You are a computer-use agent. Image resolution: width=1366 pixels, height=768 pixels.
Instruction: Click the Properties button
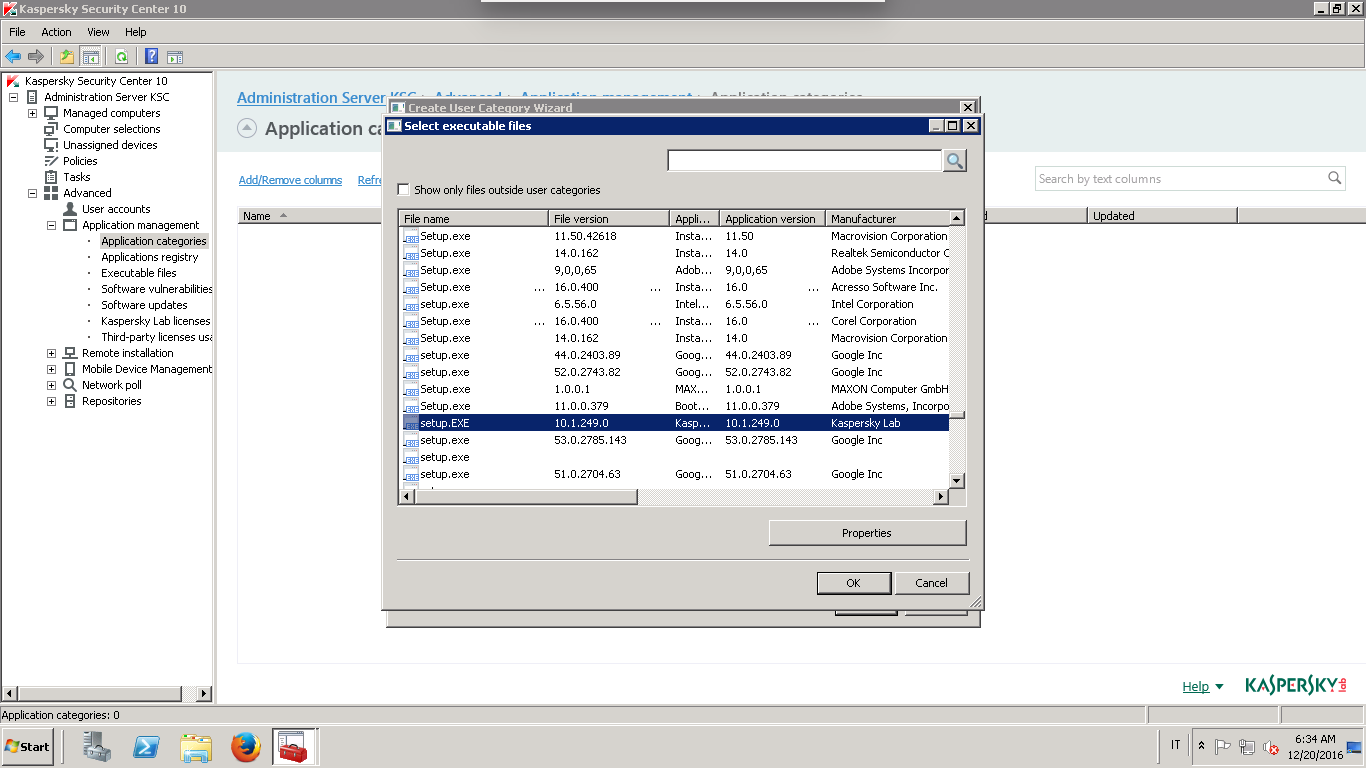point(867,533)
